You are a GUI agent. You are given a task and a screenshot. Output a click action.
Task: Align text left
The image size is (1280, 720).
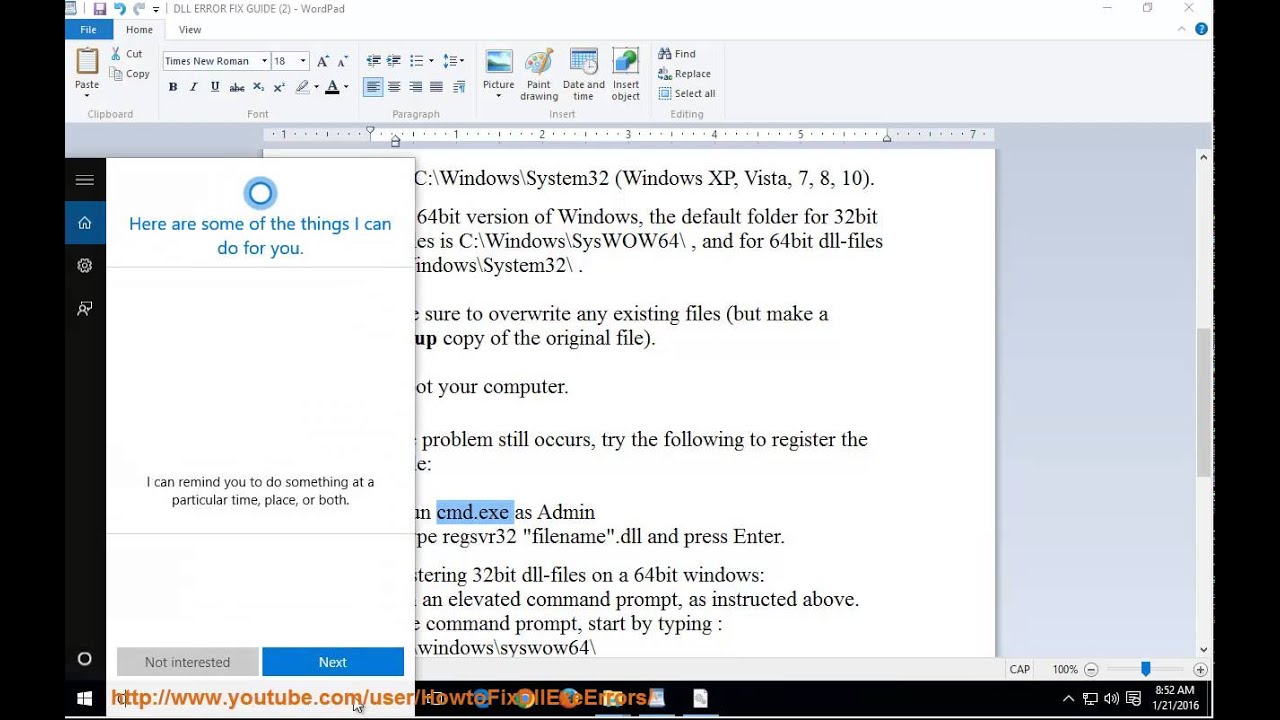(x=373, y=87)
